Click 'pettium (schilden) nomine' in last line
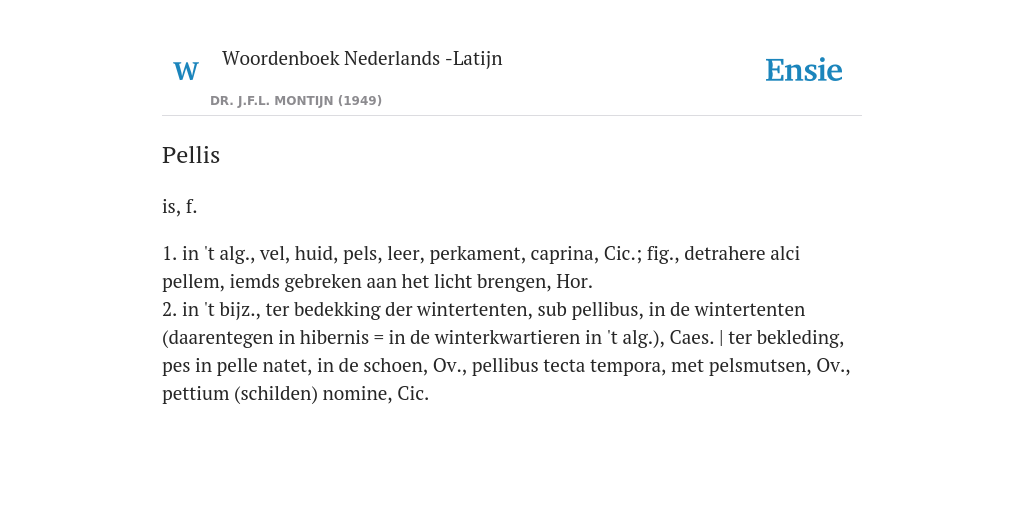The image size is (1024, 512). 277,394
